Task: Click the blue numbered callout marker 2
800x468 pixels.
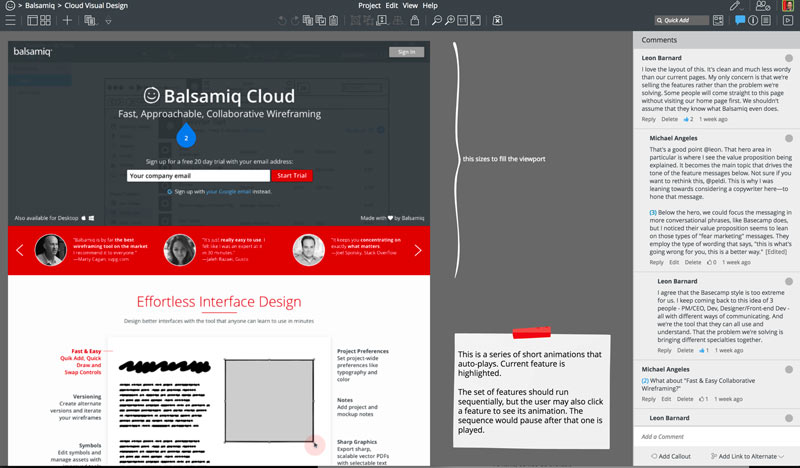Action: click(x=185, y=137)
